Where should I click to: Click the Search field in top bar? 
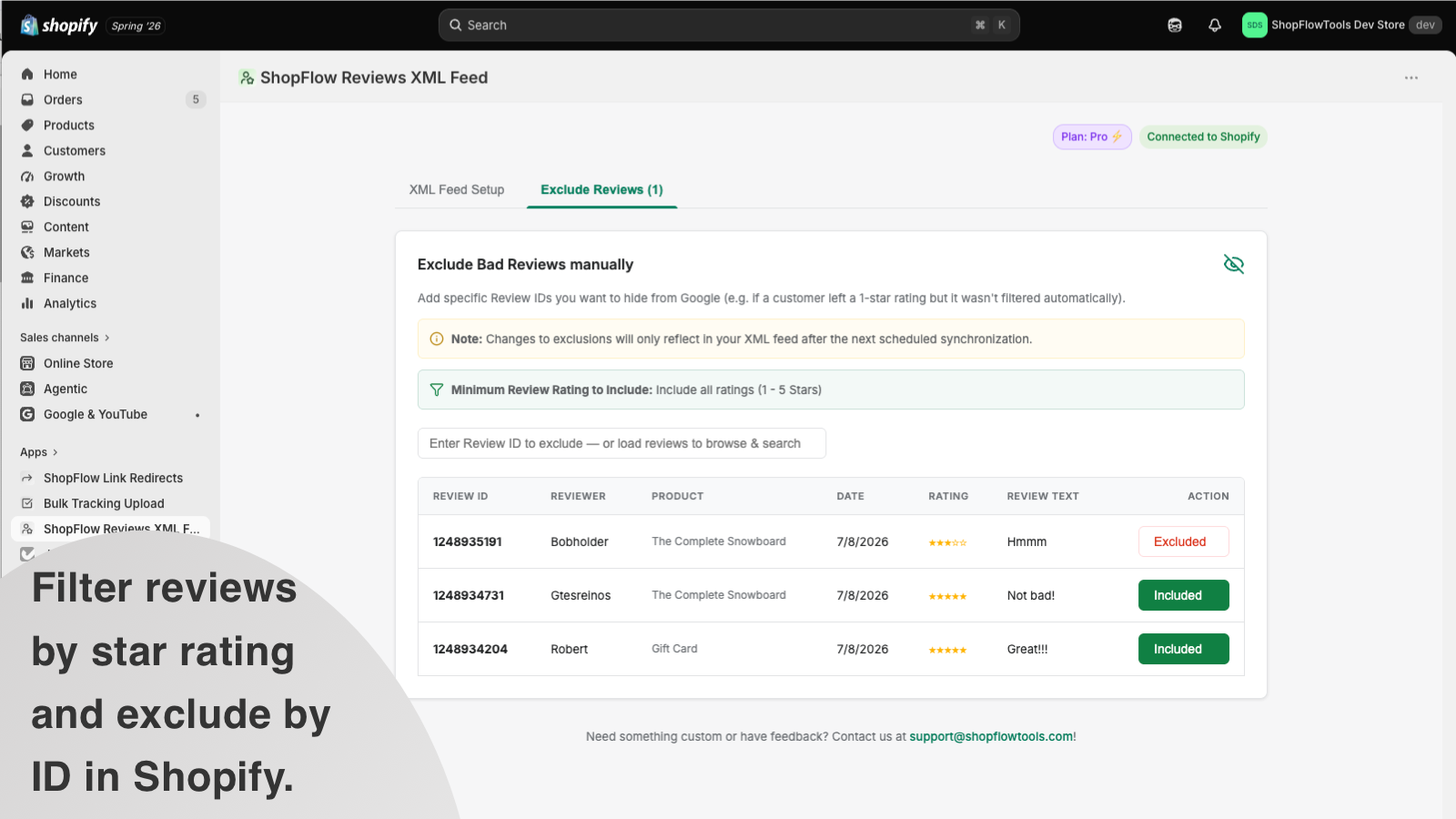(729, 25)
